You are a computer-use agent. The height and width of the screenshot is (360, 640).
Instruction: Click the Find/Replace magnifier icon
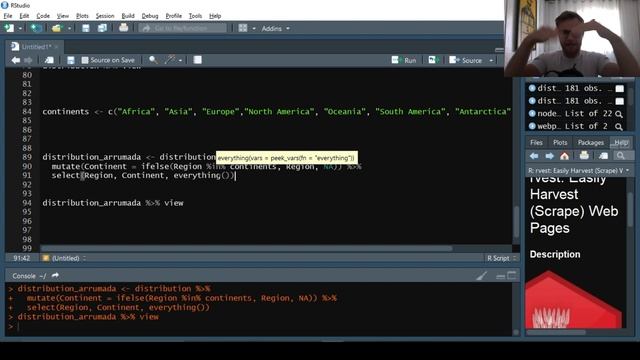[153, 60]
